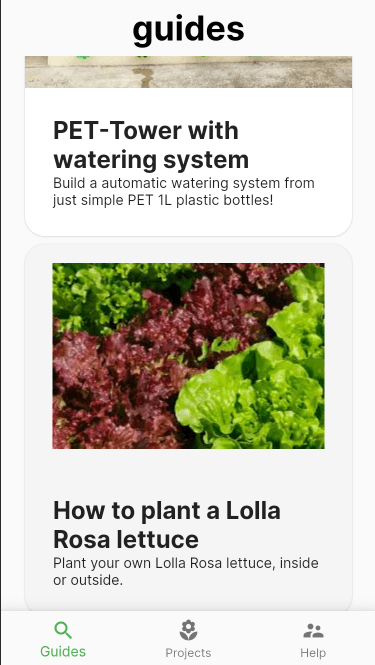Select the 'Build a automatic watering system' description
The width and height of the screenshot is (375, 665).
coord(184,191)
